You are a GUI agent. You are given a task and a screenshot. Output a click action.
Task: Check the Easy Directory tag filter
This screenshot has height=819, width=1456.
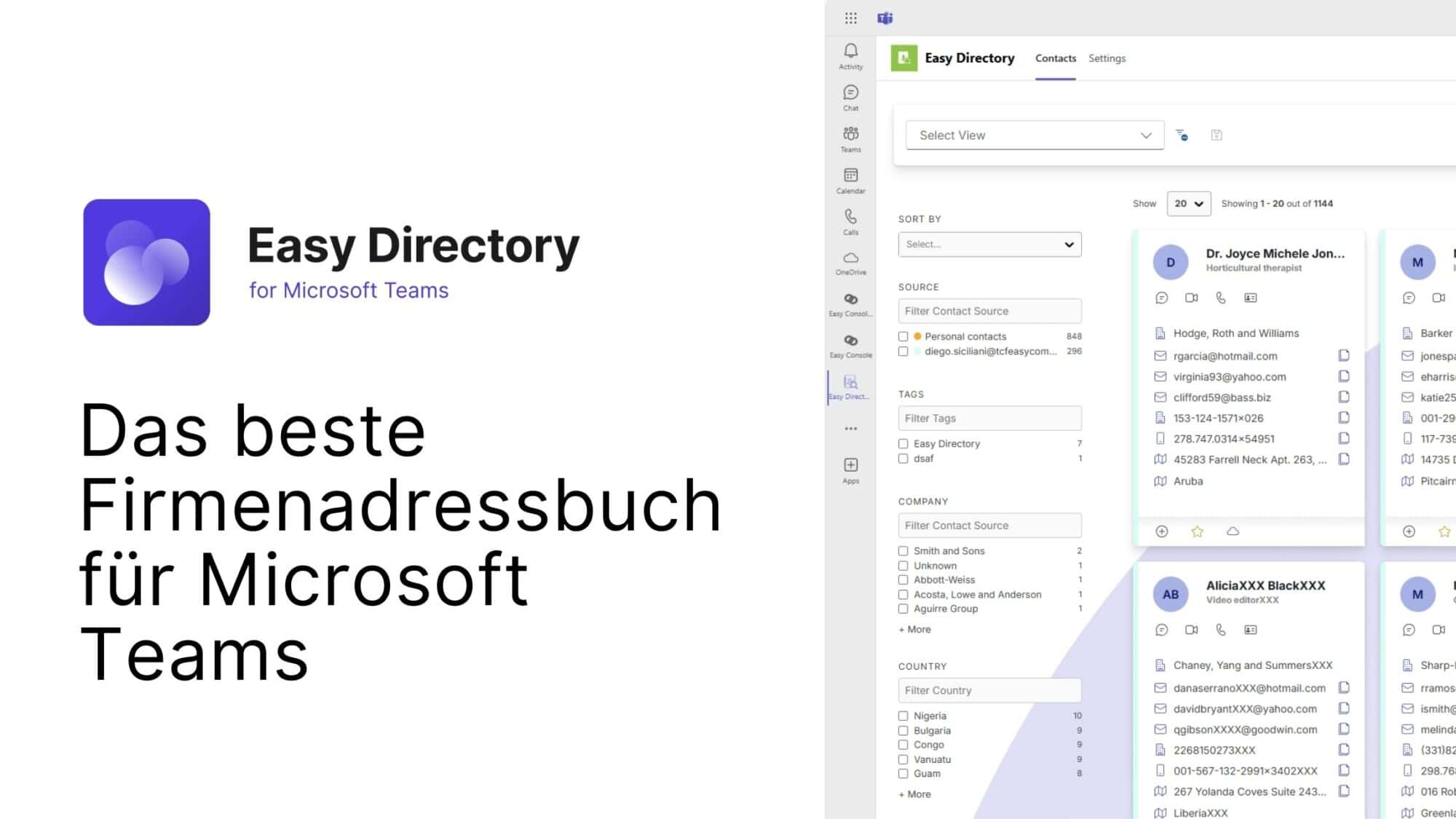(903, 443)
